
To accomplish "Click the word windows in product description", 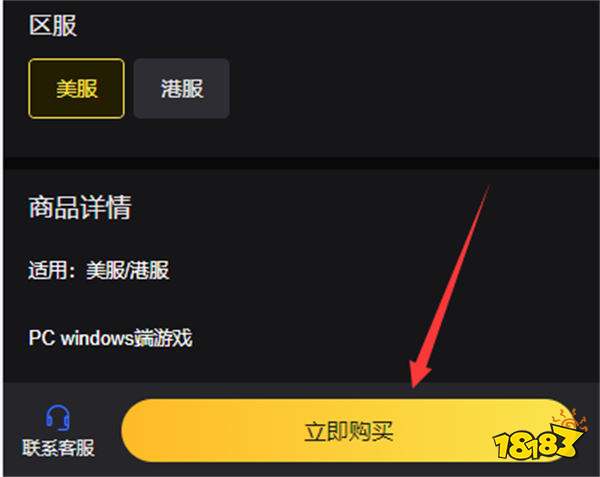I will point(97,338).
